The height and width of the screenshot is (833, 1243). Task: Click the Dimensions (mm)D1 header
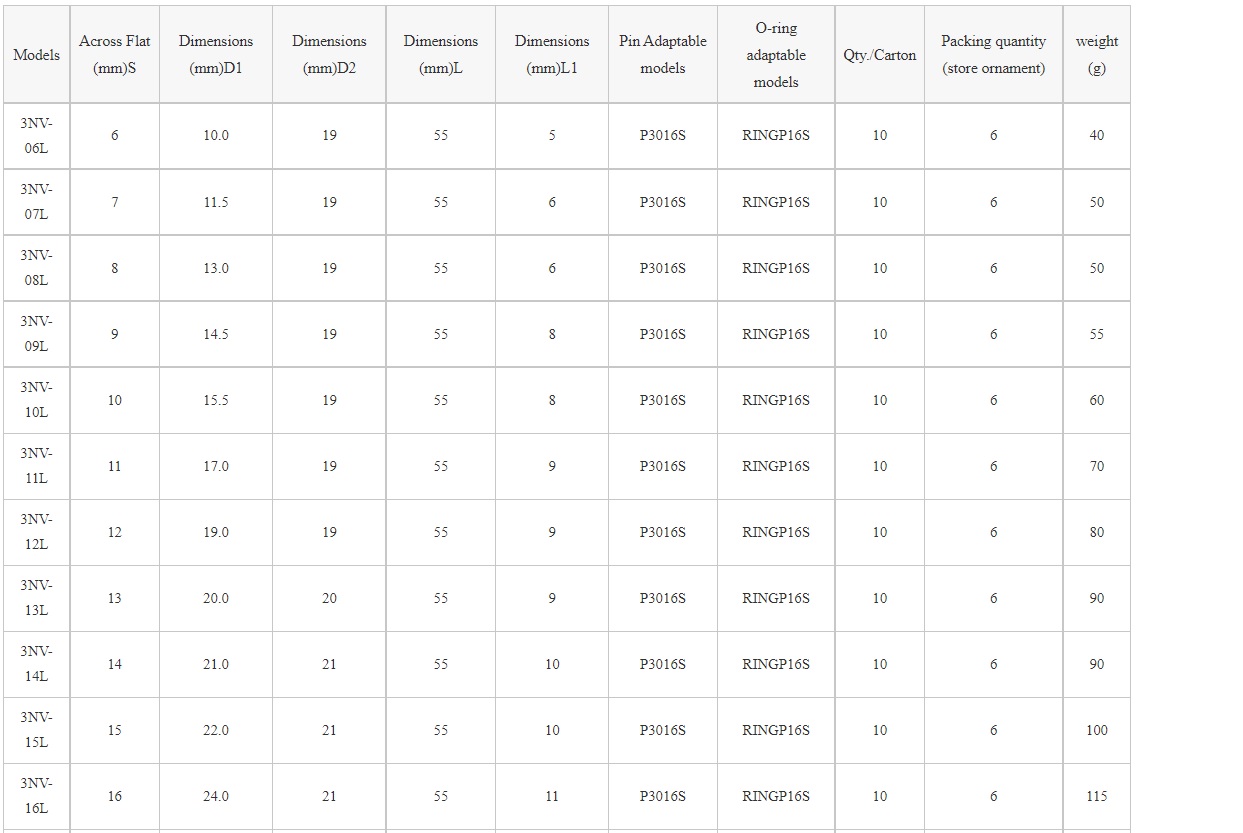216,55
